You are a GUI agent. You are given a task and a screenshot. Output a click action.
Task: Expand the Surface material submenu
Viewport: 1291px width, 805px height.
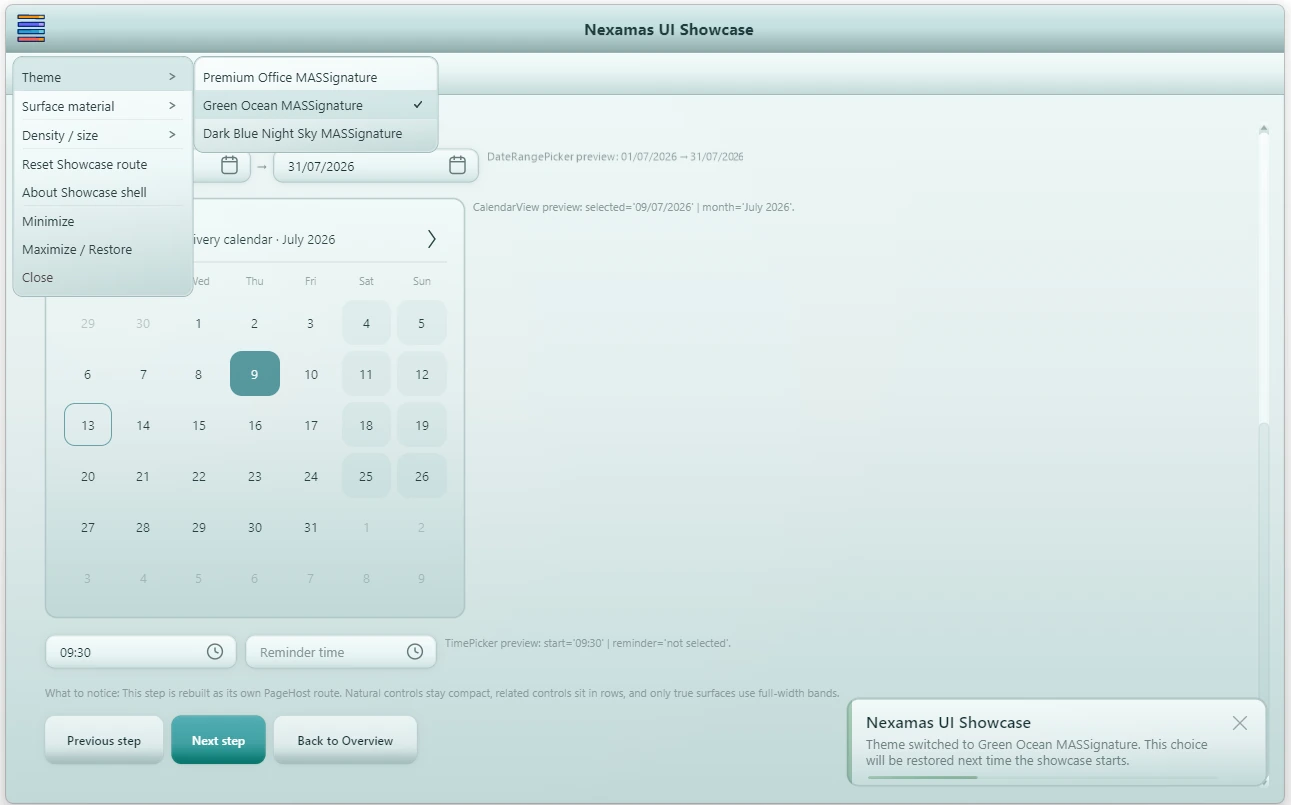[x=102, y=106]
